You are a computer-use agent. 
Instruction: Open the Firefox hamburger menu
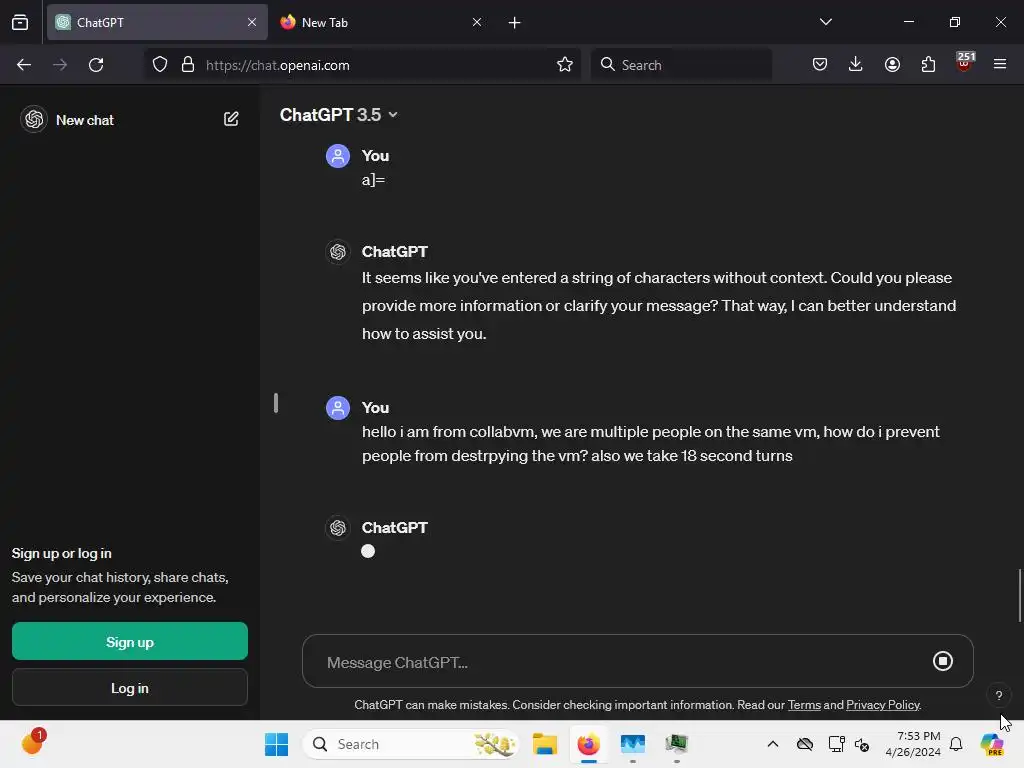tap(1000, 65)
